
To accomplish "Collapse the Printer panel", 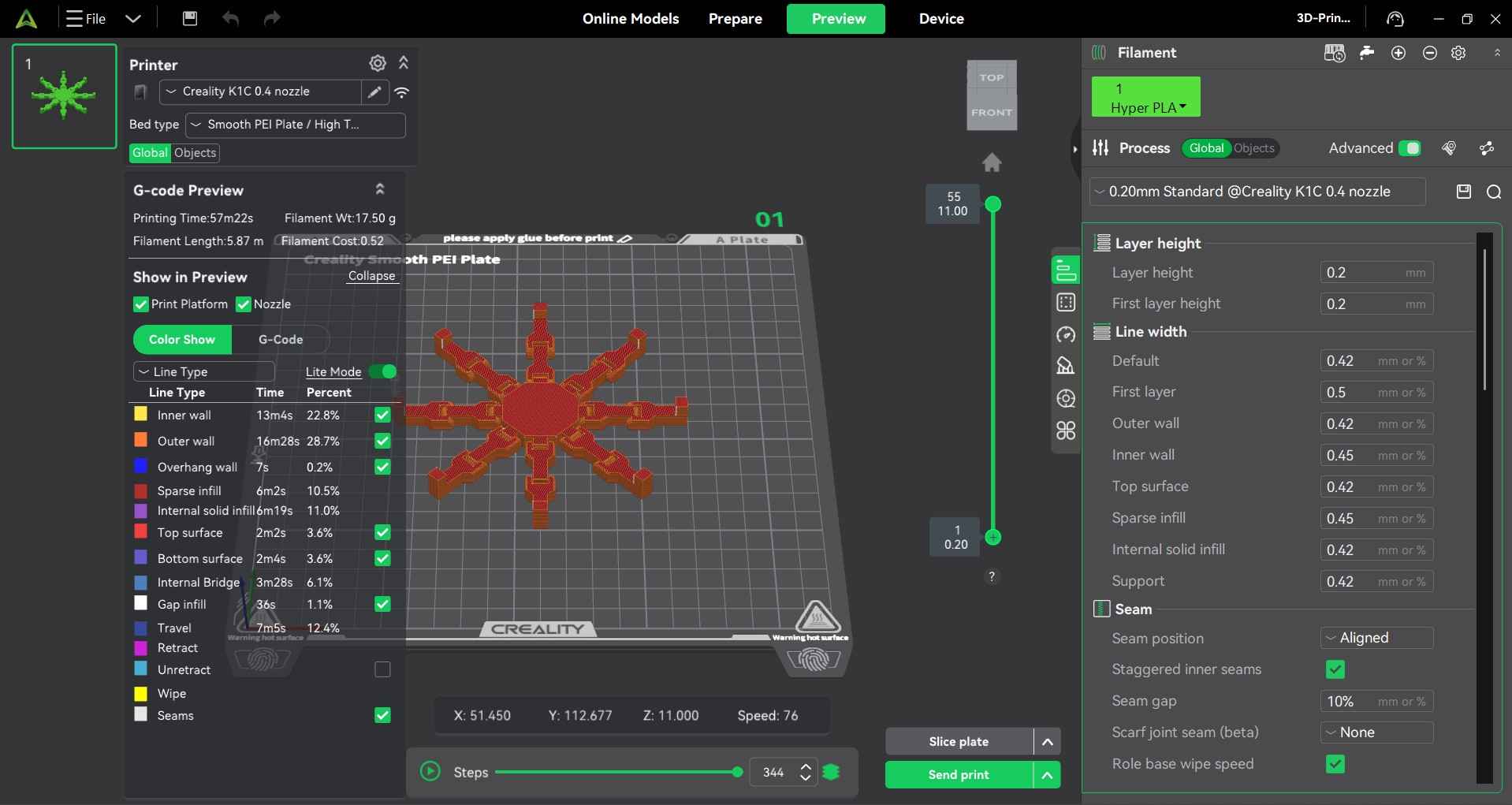I will pyautogui.click(x=404, y=62).
